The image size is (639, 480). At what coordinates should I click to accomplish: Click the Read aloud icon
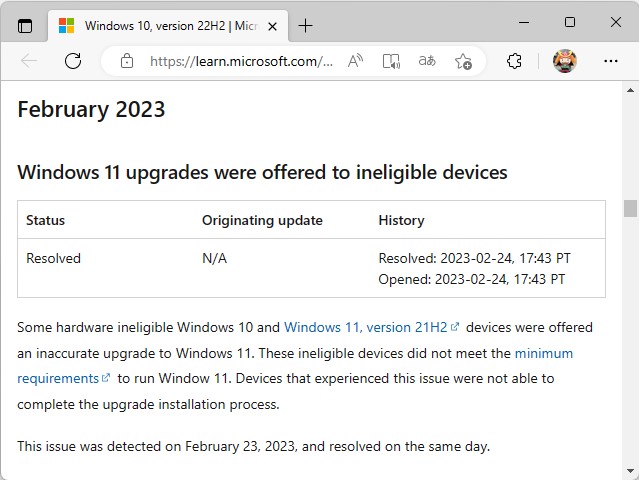(x=355, y=61)
